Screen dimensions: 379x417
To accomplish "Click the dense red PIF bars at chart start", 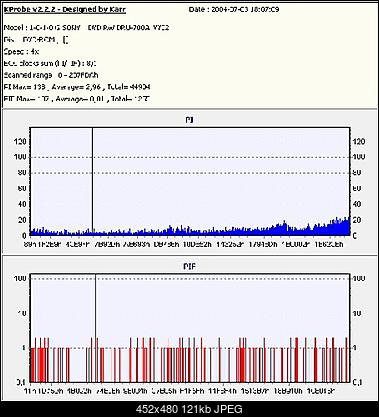I will 39,363.
